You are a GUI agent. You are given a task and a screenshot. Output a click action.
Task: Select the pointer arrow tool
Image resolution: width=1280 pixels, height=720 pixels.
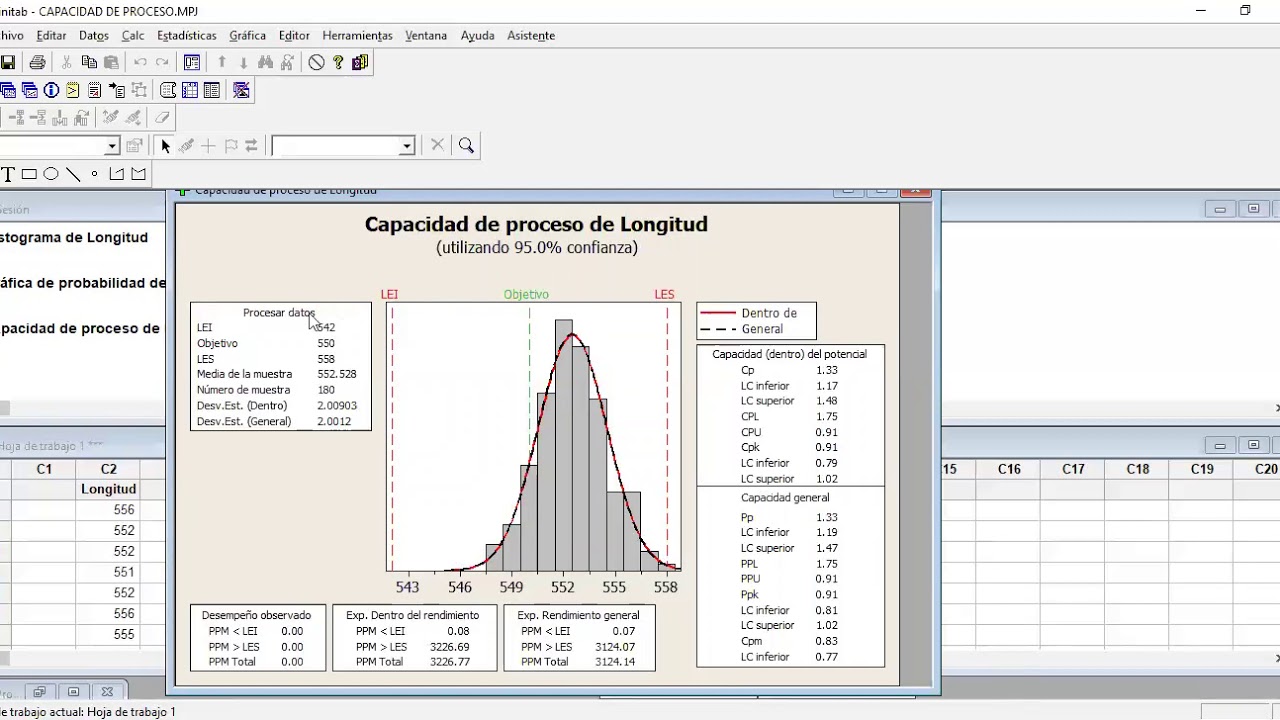click(165, 146)
